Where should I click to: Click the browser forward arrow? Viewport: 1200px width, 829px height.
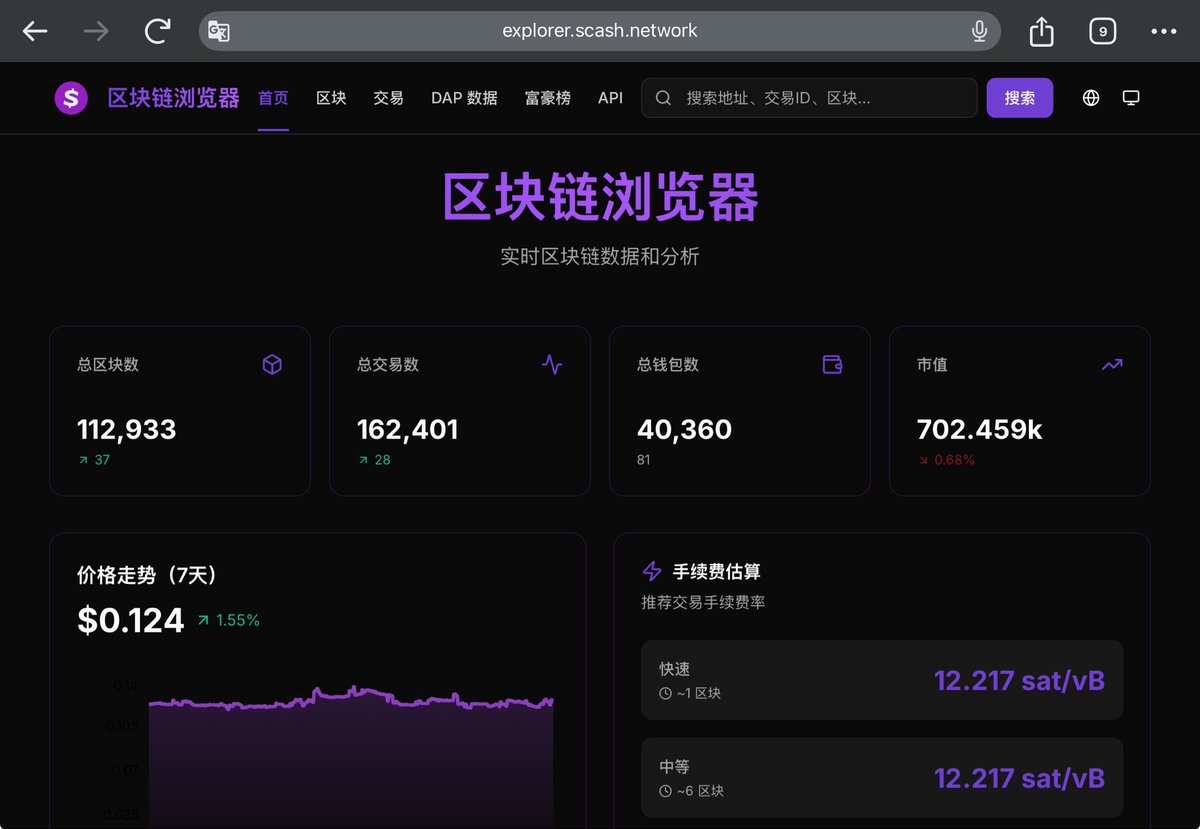point(96,32)
